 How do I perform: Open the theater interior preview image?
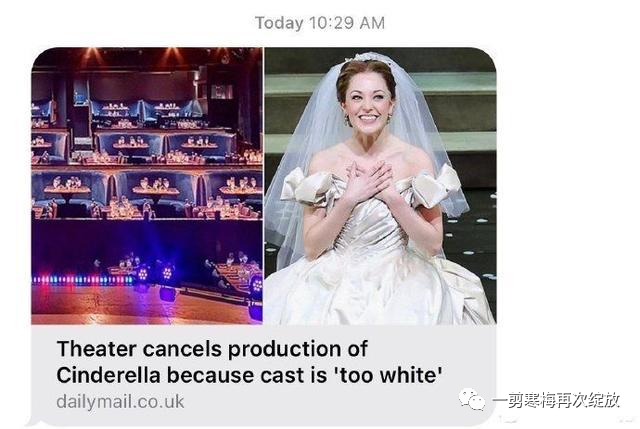point(147,186)
